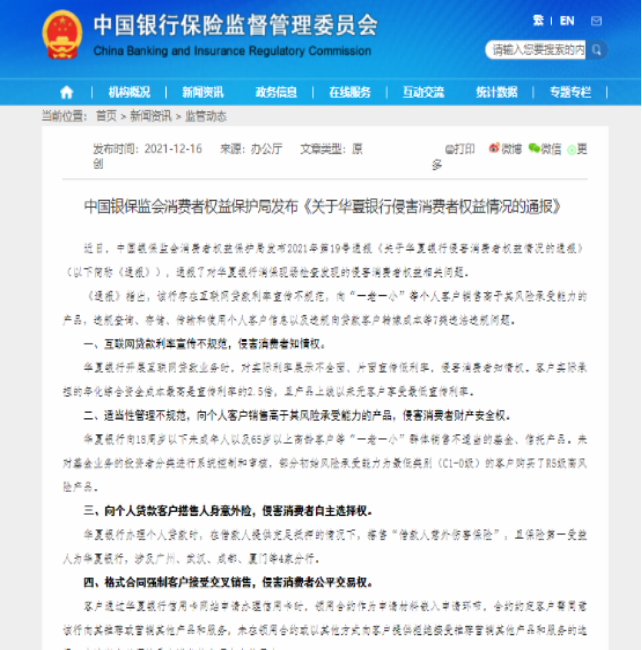Open 统计数据 navigation menu
The width and height of the screenshot is (642, 650).
coord(497,92)
